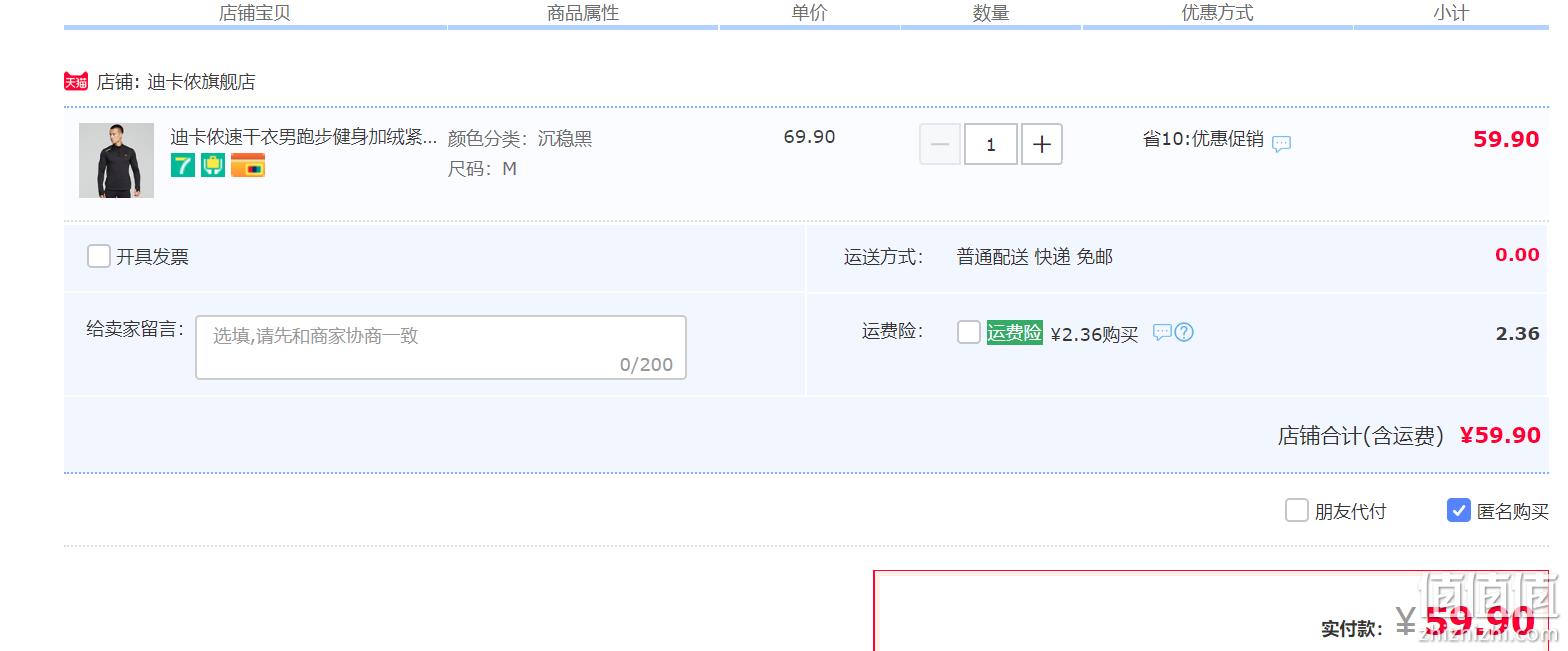1568x651 pixels.
Task: Visit the 迪卡侬旗舰店 store link
Action: 201,82
